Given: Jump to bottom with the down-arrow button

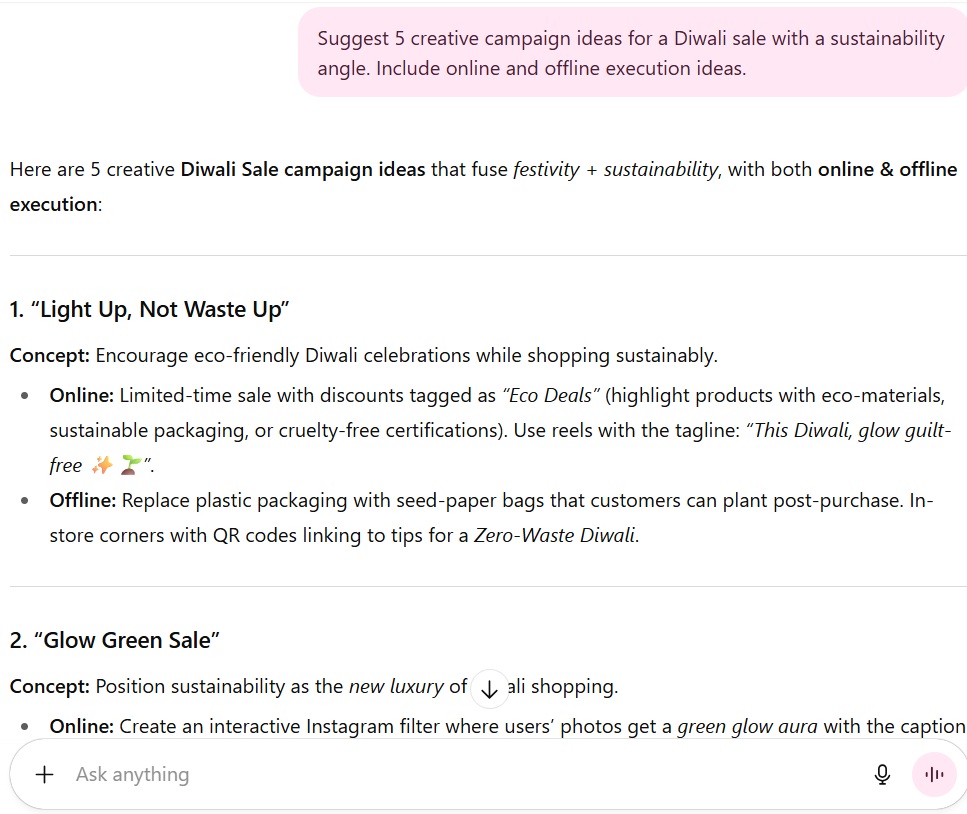Looking at the screenshot, I should (x=489, y=689).
